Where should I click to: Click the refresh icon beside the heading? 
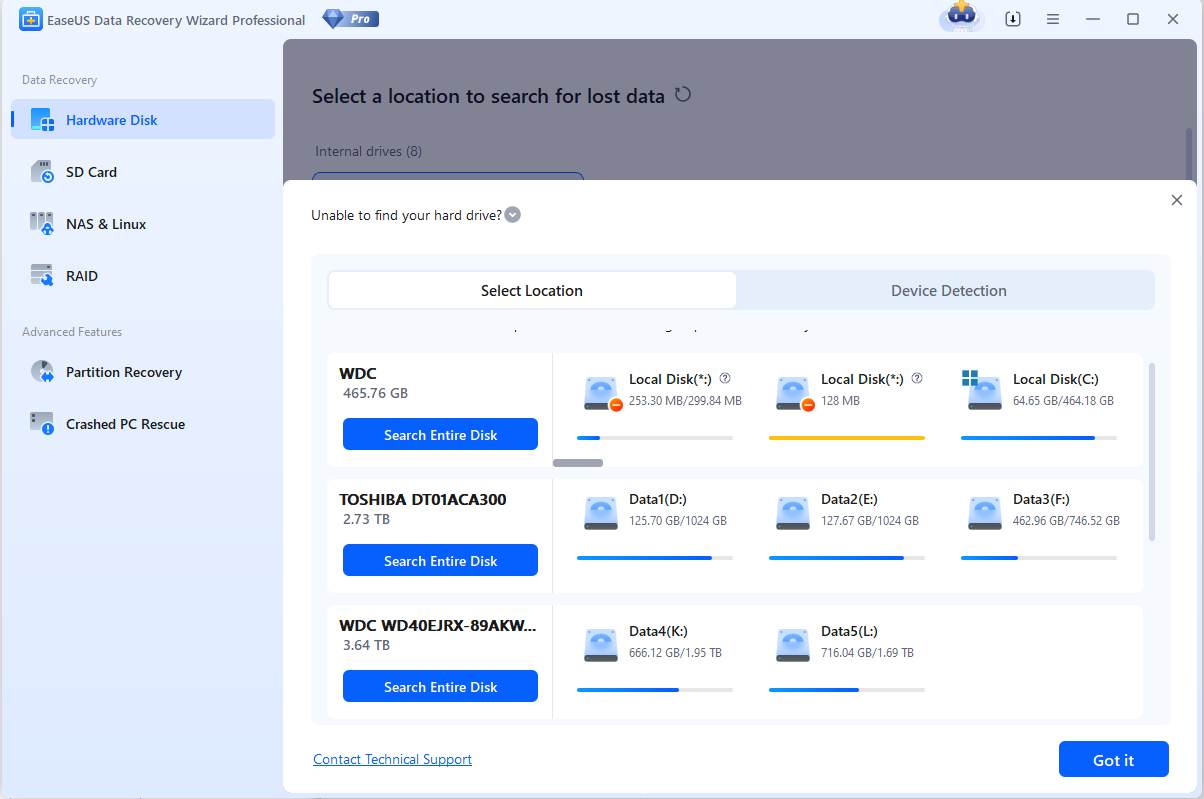(683, 95)
